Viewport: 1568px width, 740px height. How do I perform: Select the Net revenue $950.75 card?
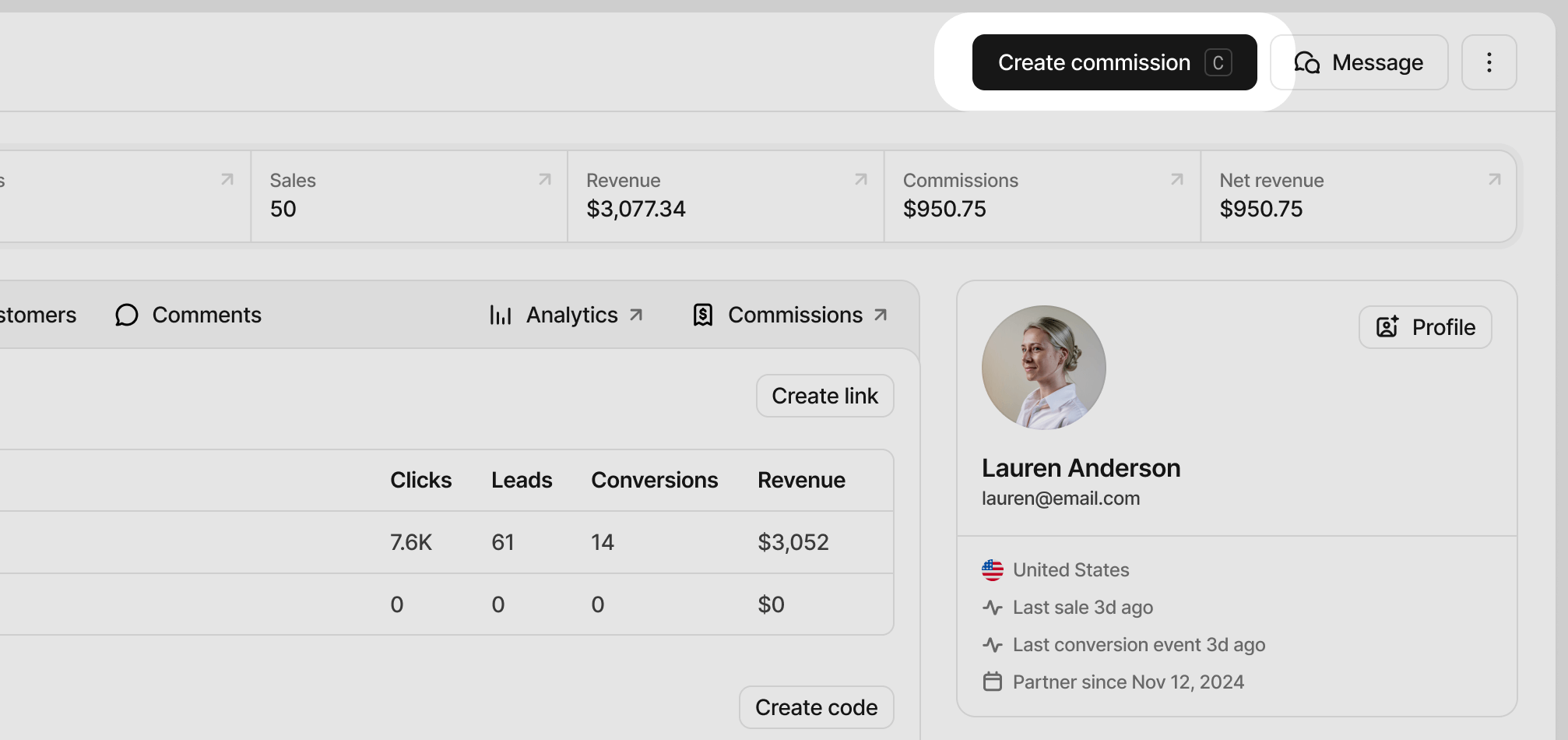(1359, 196)
